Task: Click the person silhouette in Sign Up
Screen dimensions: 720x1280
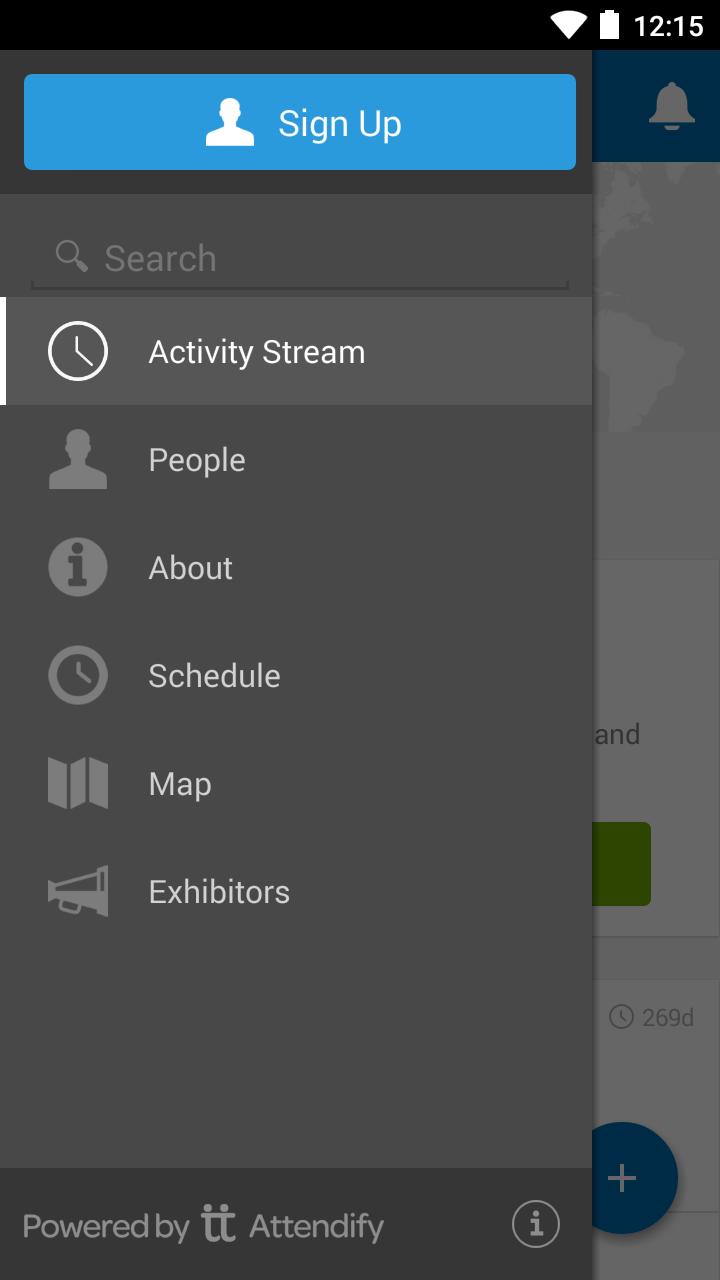Action: [230, 123]
